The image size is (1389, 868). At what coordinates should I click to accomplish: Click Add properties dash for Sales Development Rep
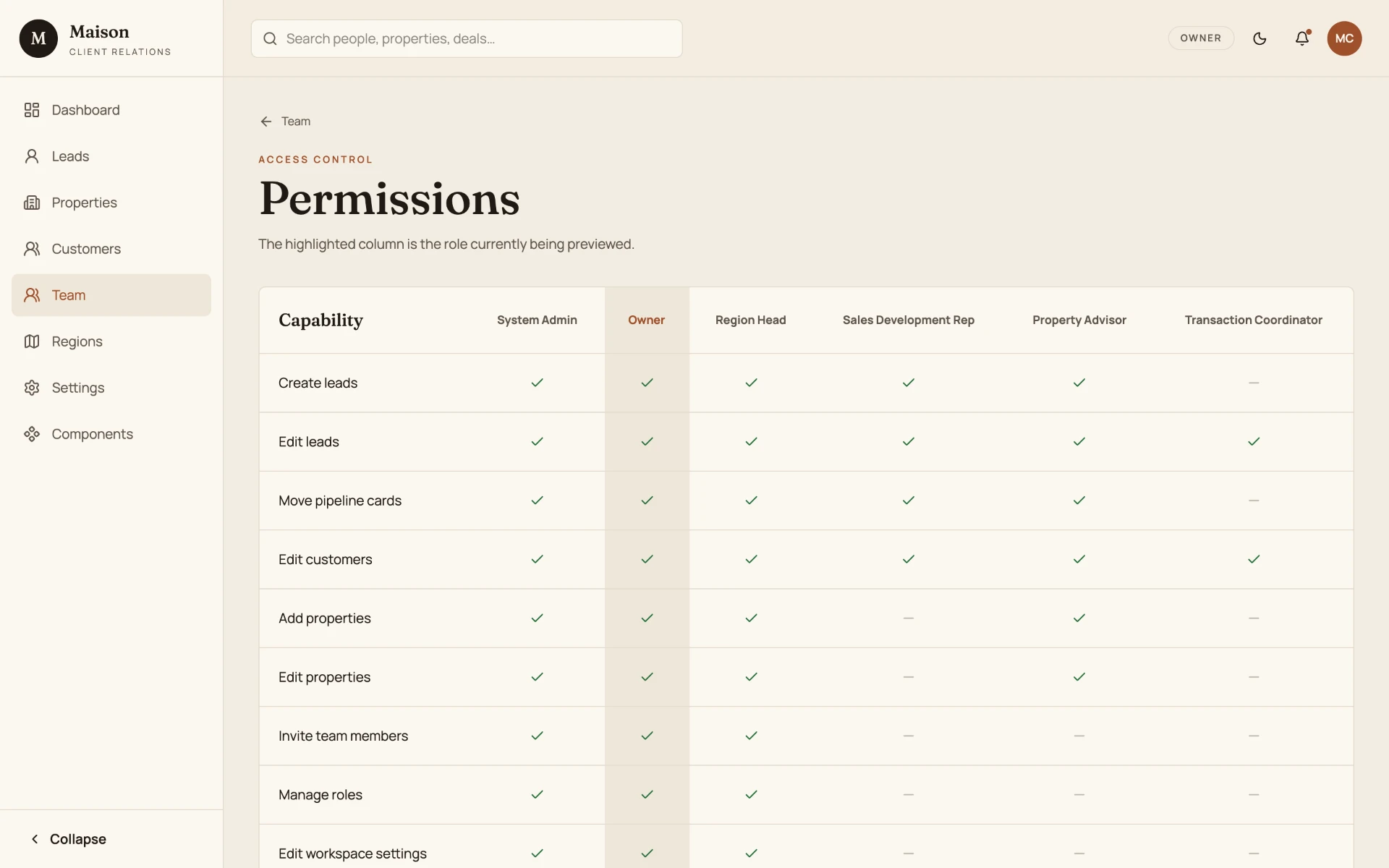click(909, 618)
